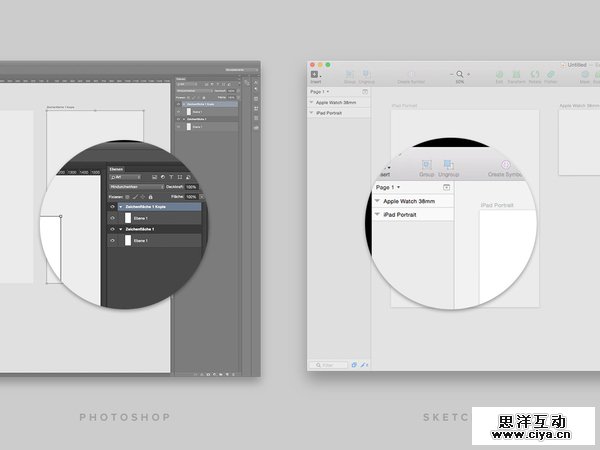
Task: Expand the enlarged Apple Watch 38mm artboard
Action: coord(377,201)
